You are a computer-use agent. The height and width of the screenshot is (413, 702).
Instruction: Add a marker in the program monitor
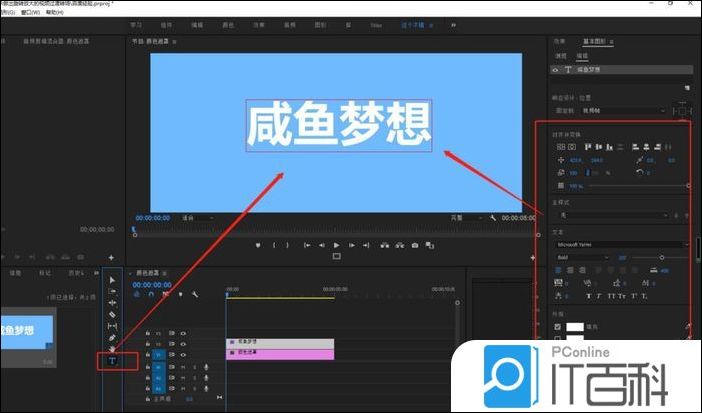[258, 245]
